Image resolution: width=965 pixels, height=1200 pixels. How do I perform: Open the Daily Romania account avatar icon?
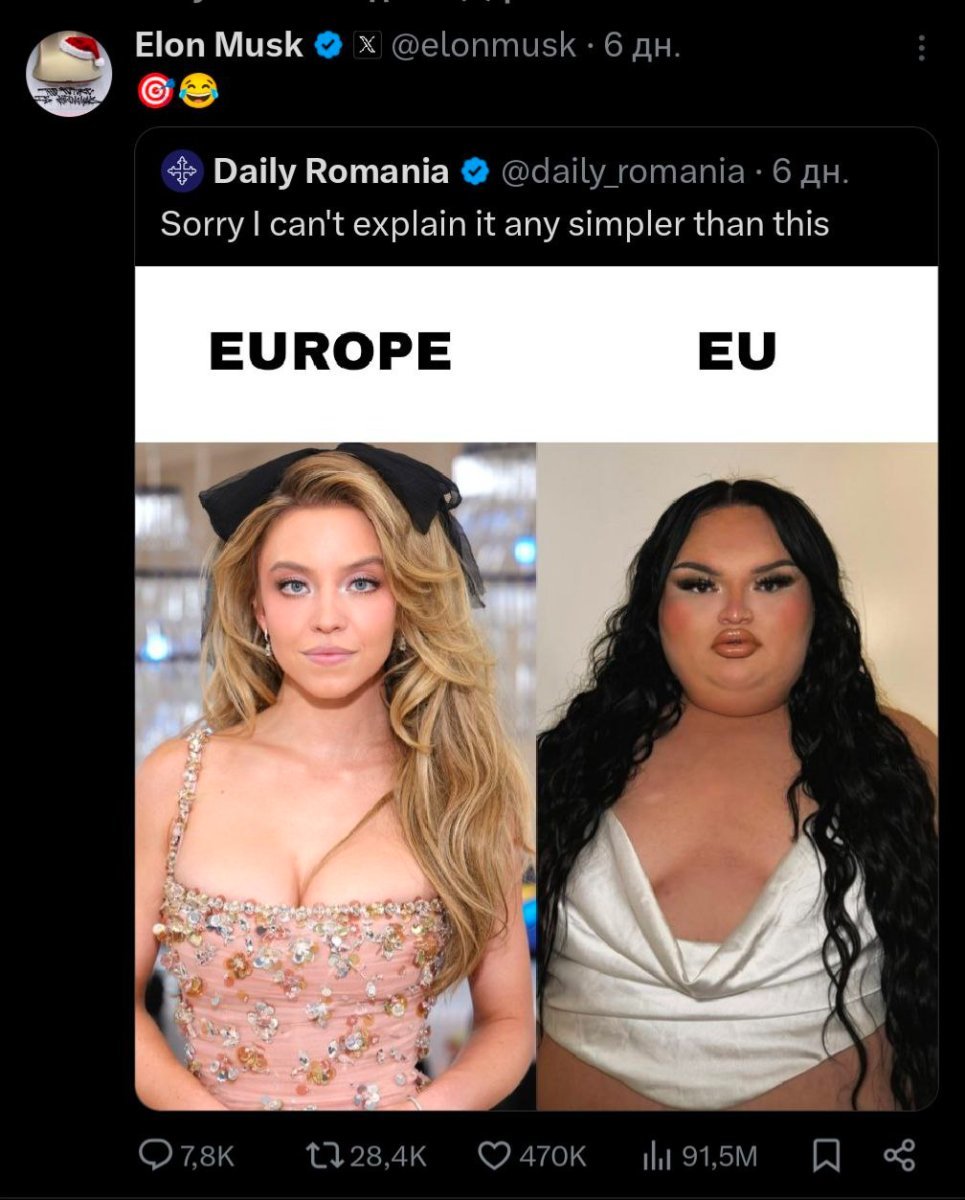click(182, 171)
